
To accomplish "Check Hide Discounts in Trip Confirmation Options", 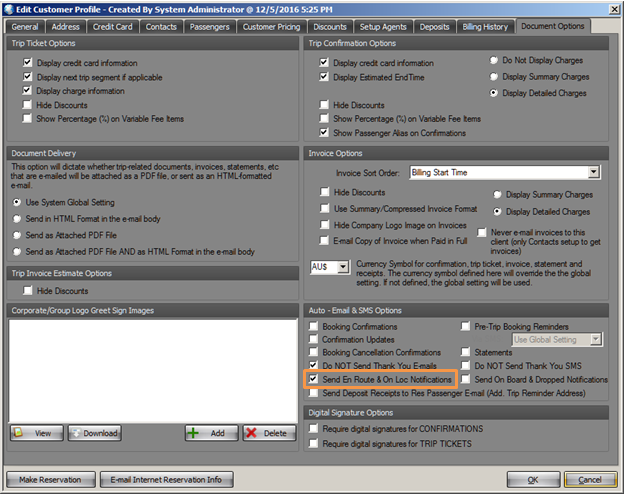I will click(x=324, y=105).
